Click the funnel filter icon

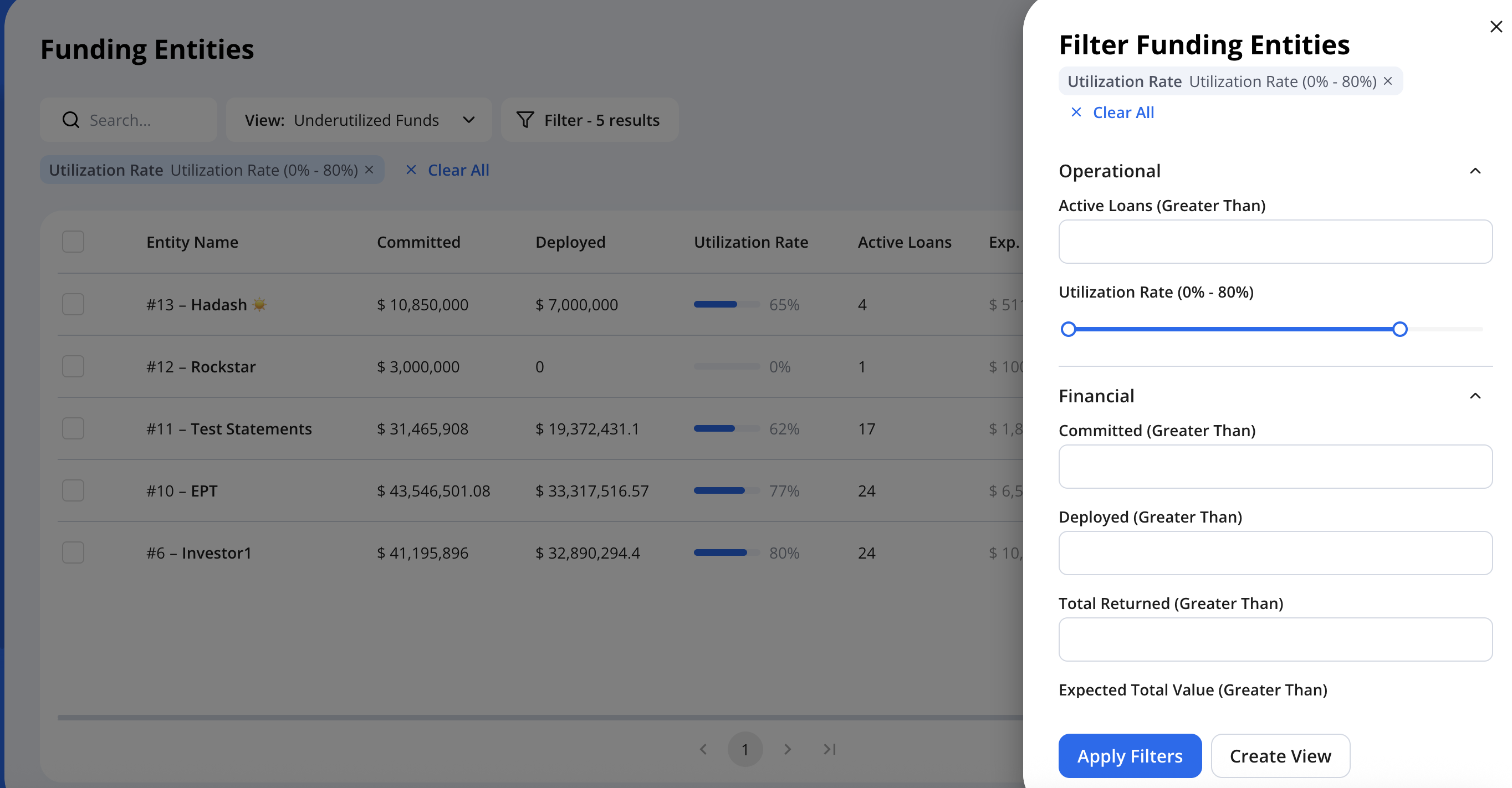pyautogui.click(x=525, y=120)
